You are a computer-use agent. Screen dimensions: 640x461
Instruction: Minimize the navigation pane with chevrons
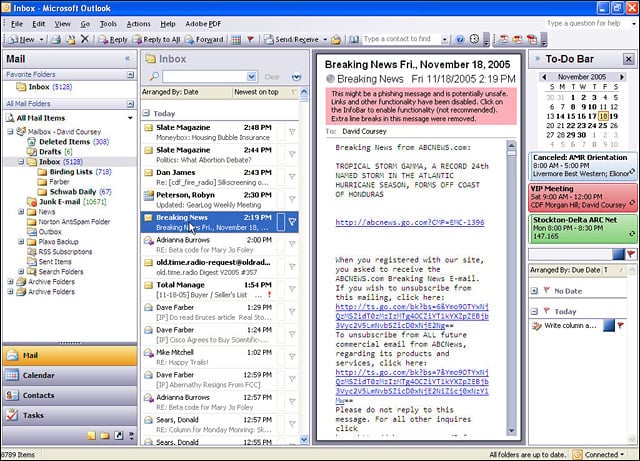[x=127, y=59]
